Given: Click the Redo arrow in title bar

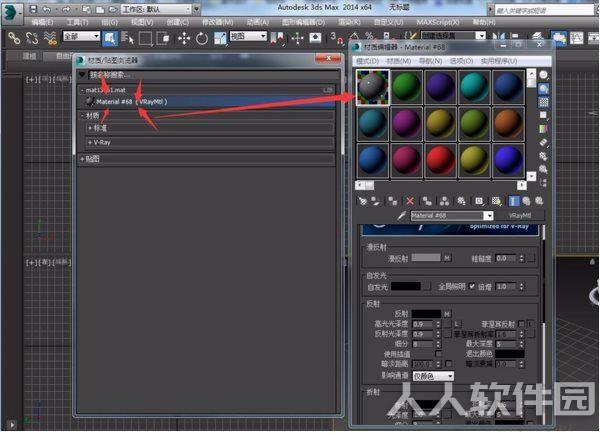Looking at the screenshot, I should click(66, 9).
